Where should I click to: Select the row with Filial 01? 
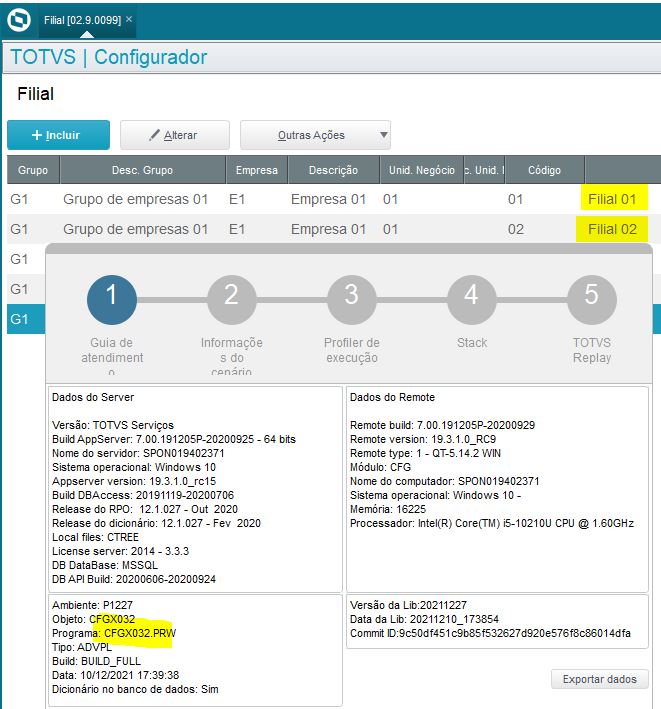(334, 199)
